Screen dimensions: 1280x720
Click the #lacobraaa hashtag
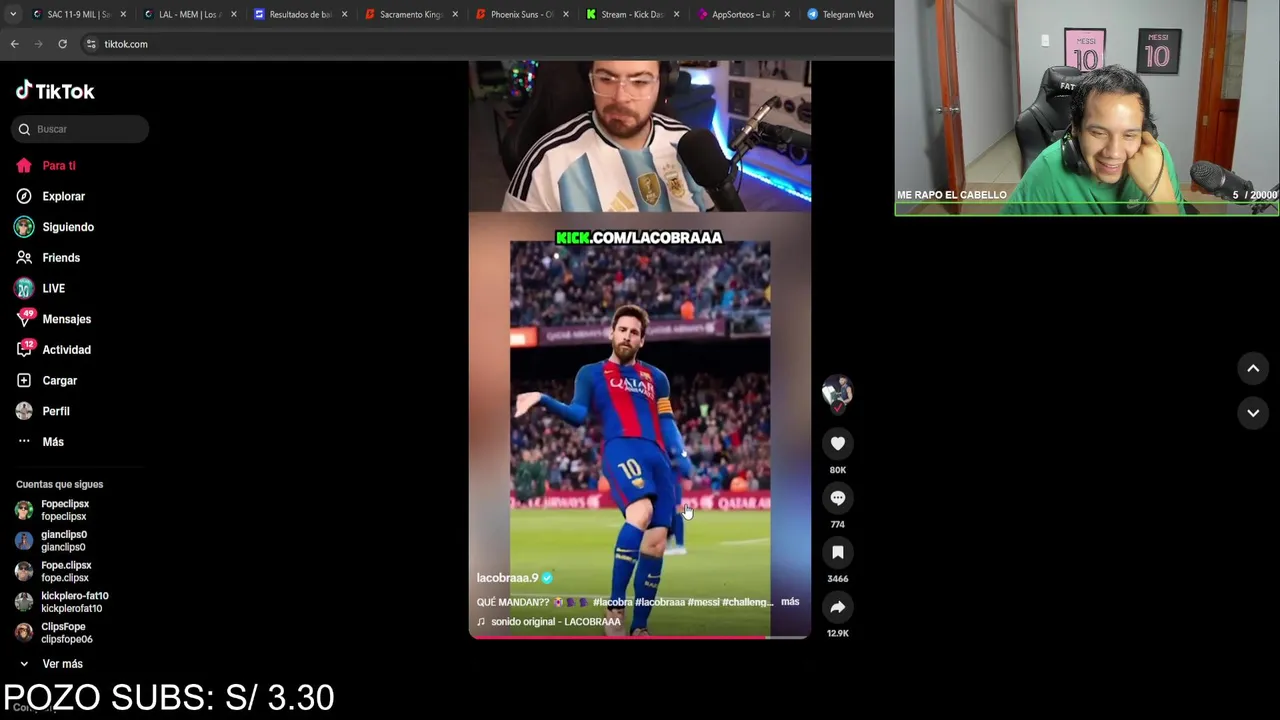(659, 602)
